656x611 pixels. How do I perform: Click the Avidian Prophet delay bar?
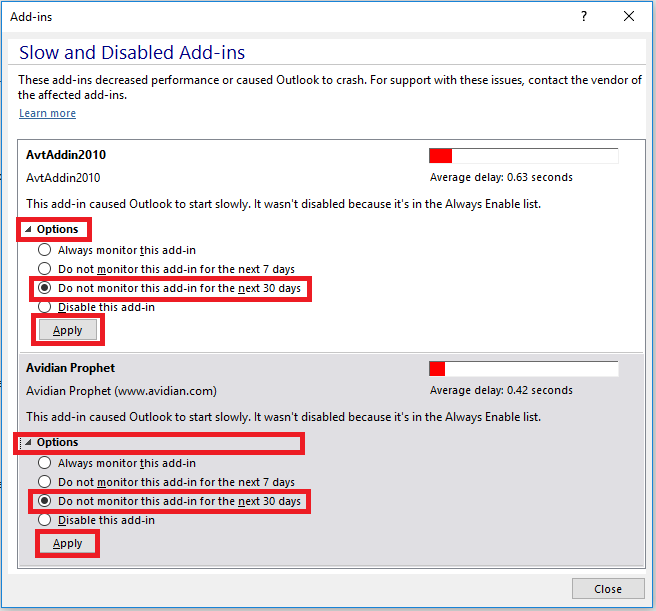[x=523, y=369]
